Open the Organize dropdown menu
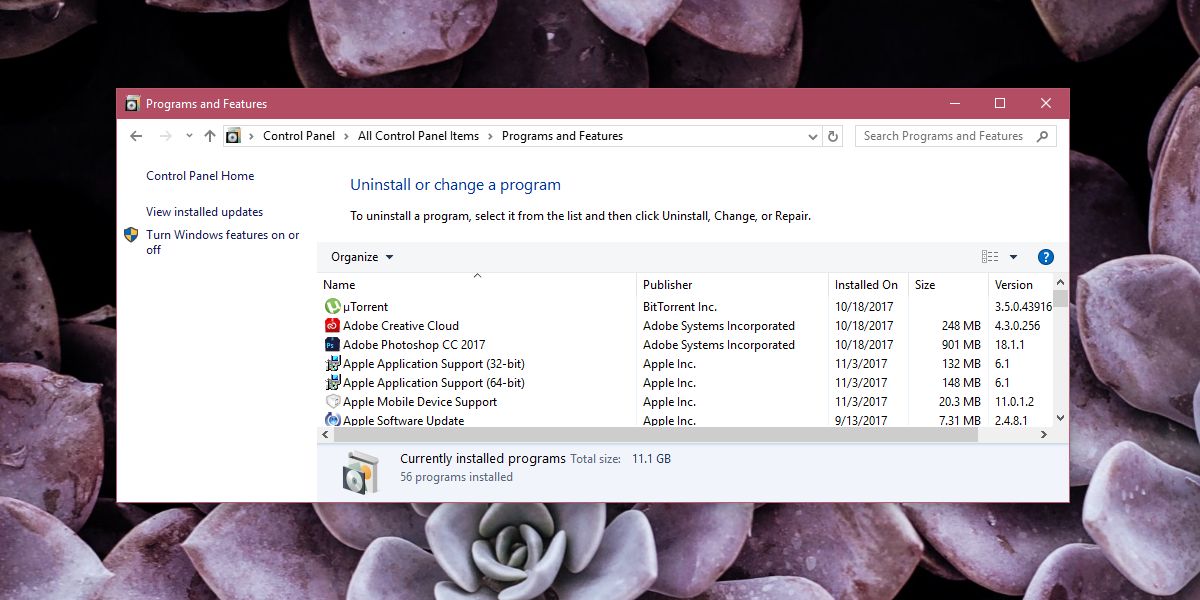This screenshot has height=600, width=1200. click(x=362, y=257)
